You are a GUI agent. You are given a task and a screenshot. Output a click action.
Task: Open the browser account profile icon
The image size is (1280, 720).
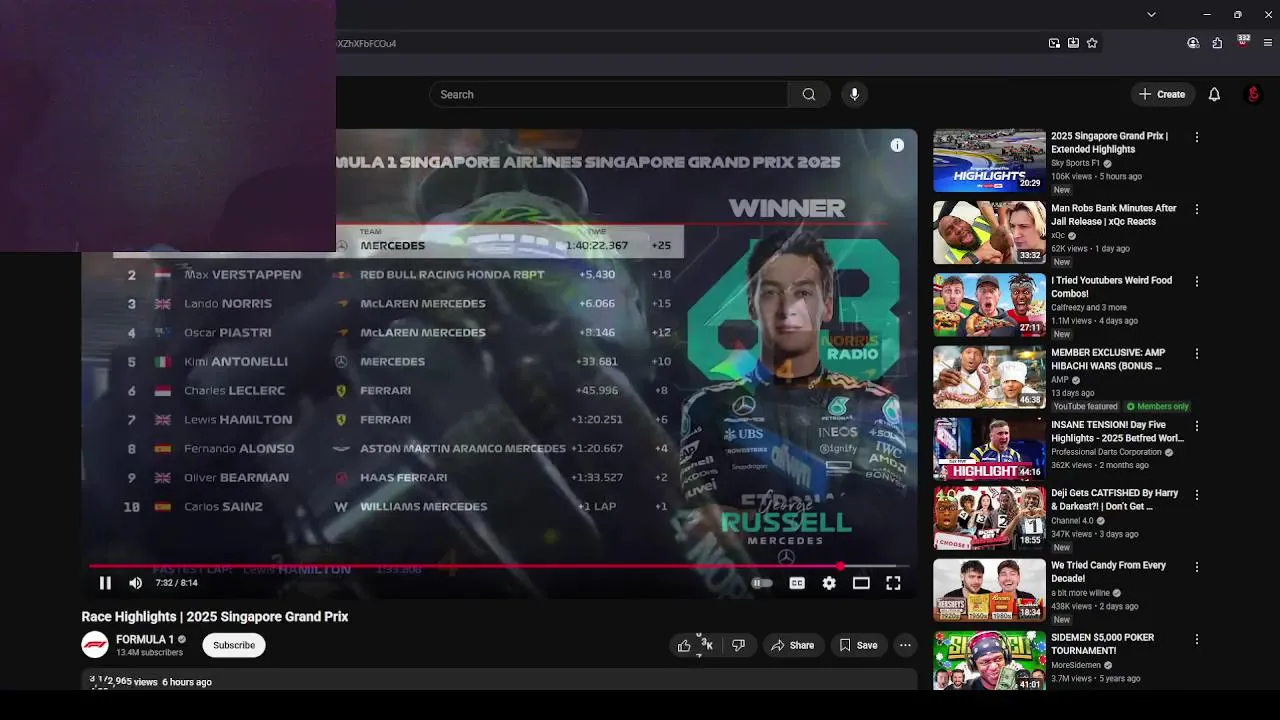1193,43
